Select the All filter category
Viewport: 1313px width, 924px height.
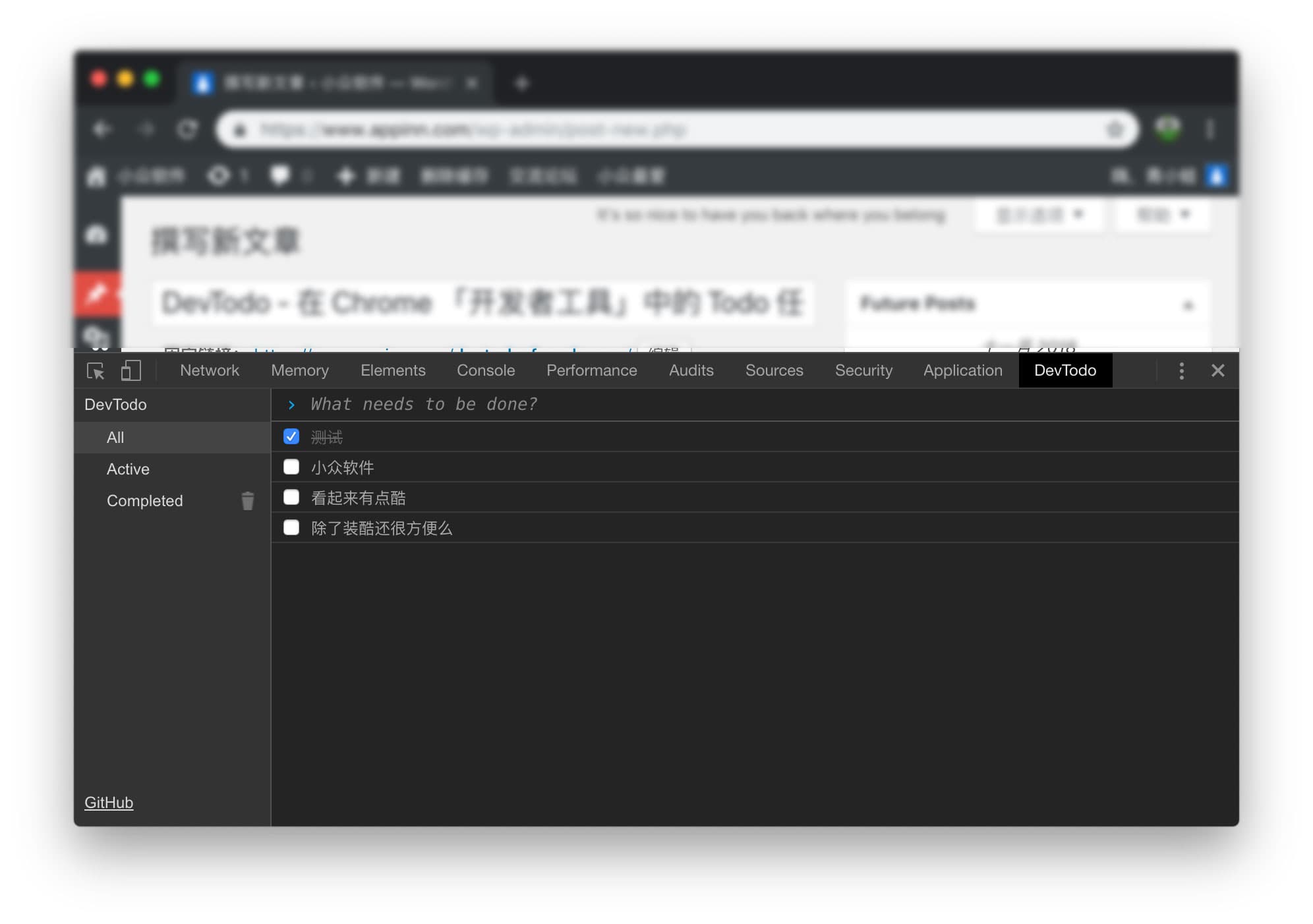point(115,437)
